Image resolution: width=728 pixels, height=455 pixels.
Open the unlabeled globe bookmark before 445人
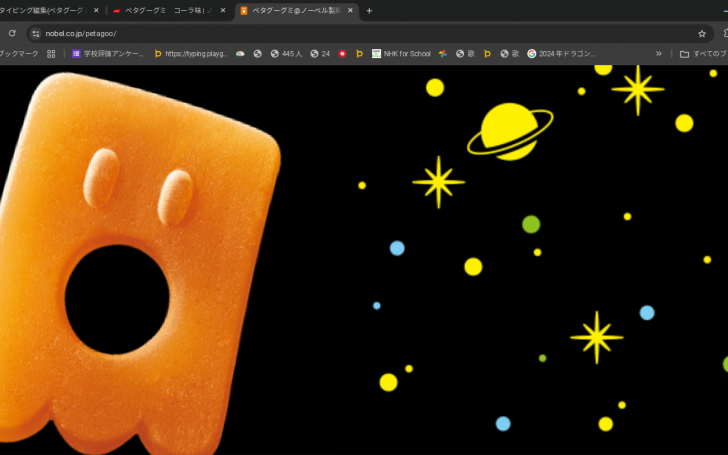pyautogui.click(x=258, y=54)
